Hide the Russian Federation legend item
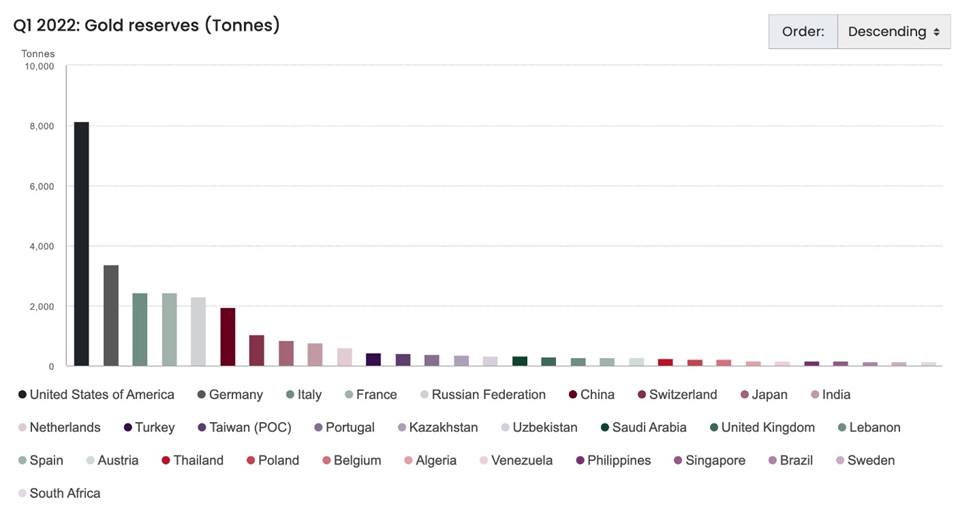The image size is (975, 510). click(x=488, y=395)
